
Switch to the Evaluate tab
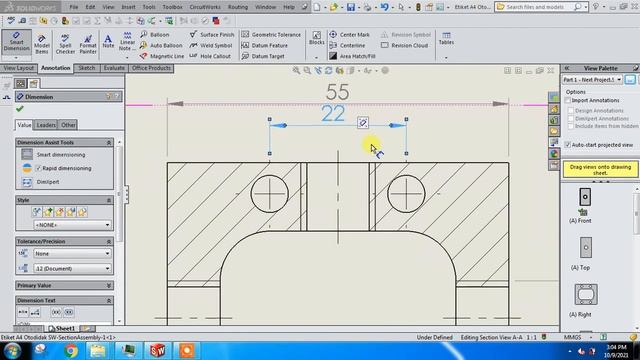pos(114,68)
